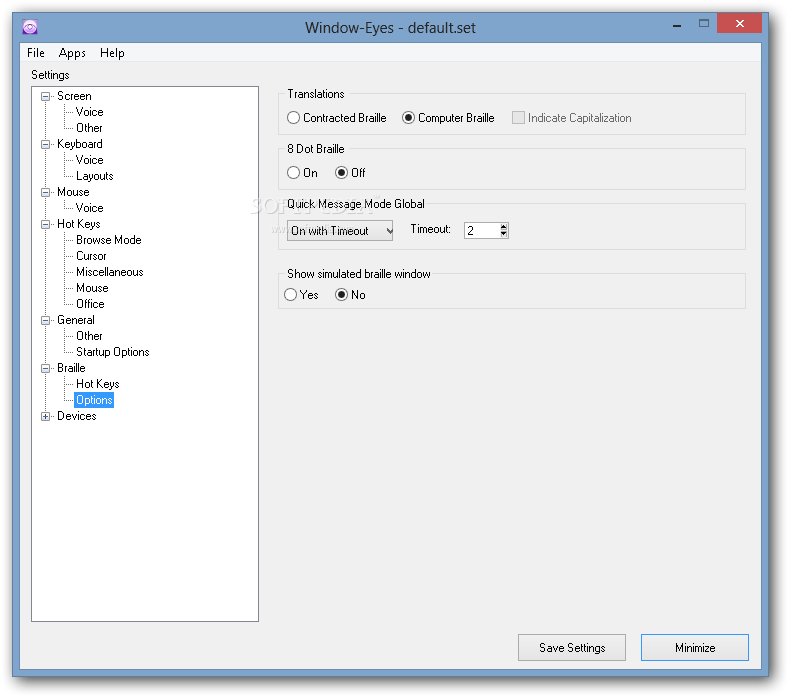Collapse the General tree node
The image size is (789, 697).
click(x=45, y=321)
